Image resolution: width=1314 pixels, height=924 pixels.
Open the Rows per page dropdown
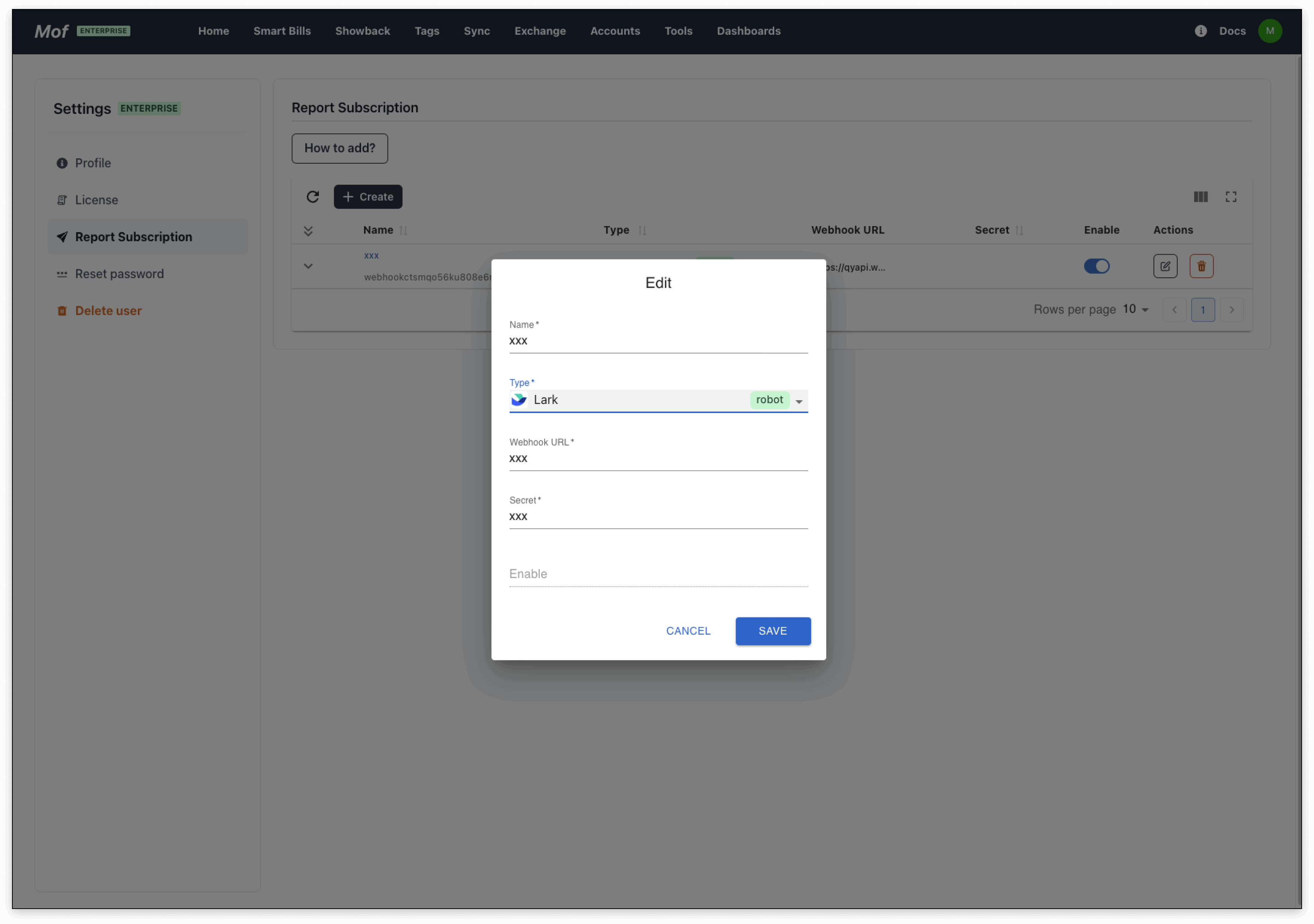pos(1135,310)
